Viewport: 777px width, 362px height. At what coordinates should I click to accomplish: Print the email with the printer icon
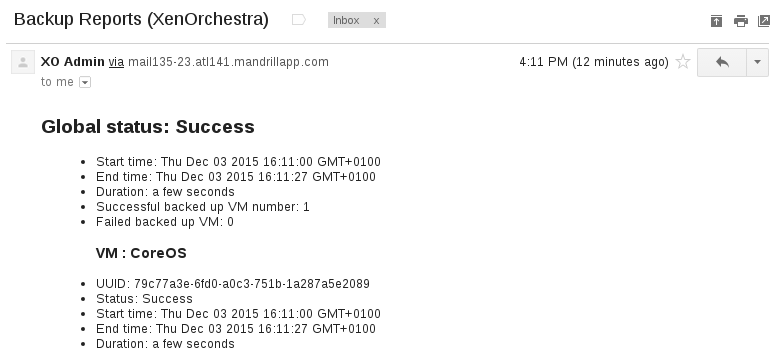point(741,21)
